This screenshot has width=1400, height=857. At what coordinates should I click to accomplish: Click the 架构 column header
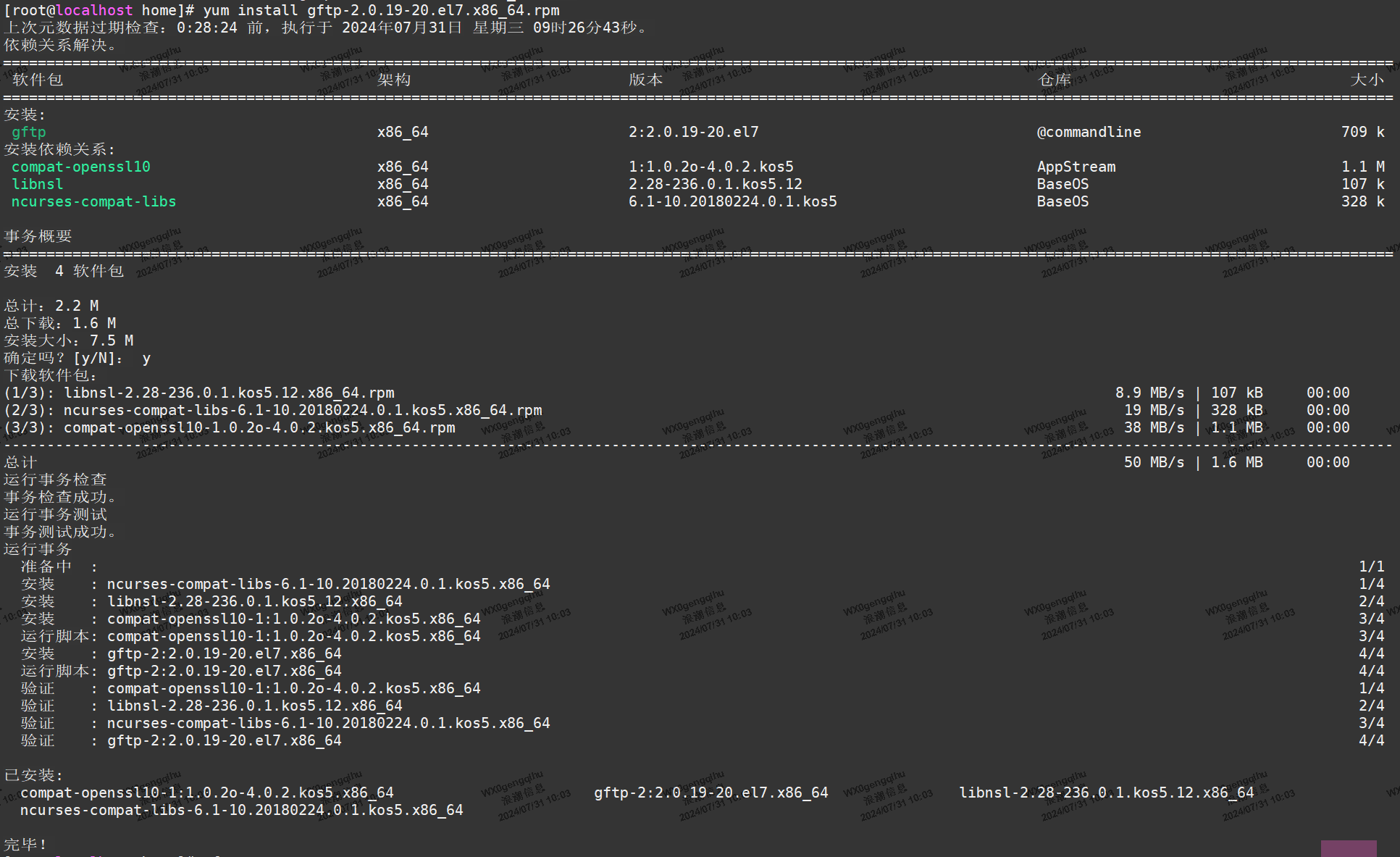point(395,80)
